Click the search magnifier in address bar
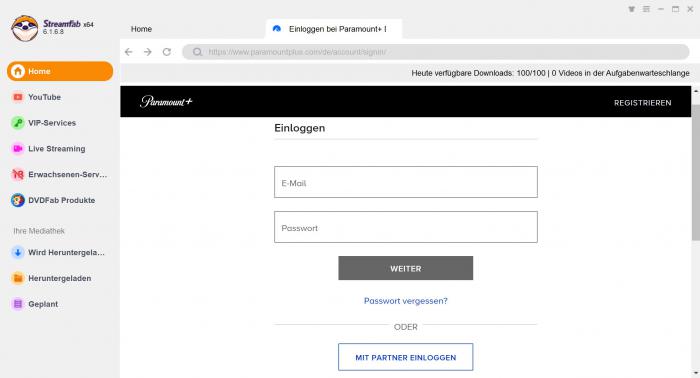The width and height of the screenshot is (700, 378). click(197, 52)
